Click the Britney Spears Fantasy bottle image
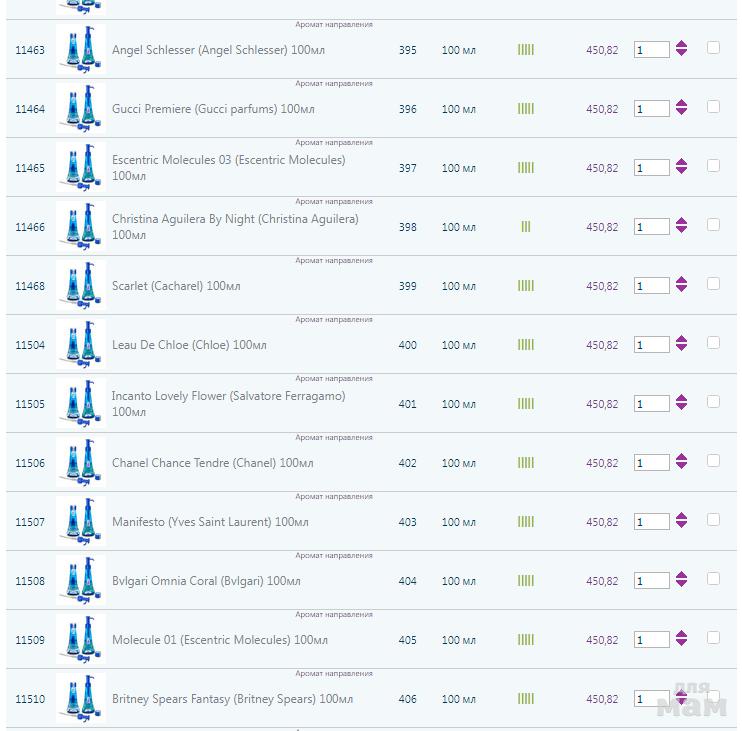 pyautogui.click(x=80, y=699)
